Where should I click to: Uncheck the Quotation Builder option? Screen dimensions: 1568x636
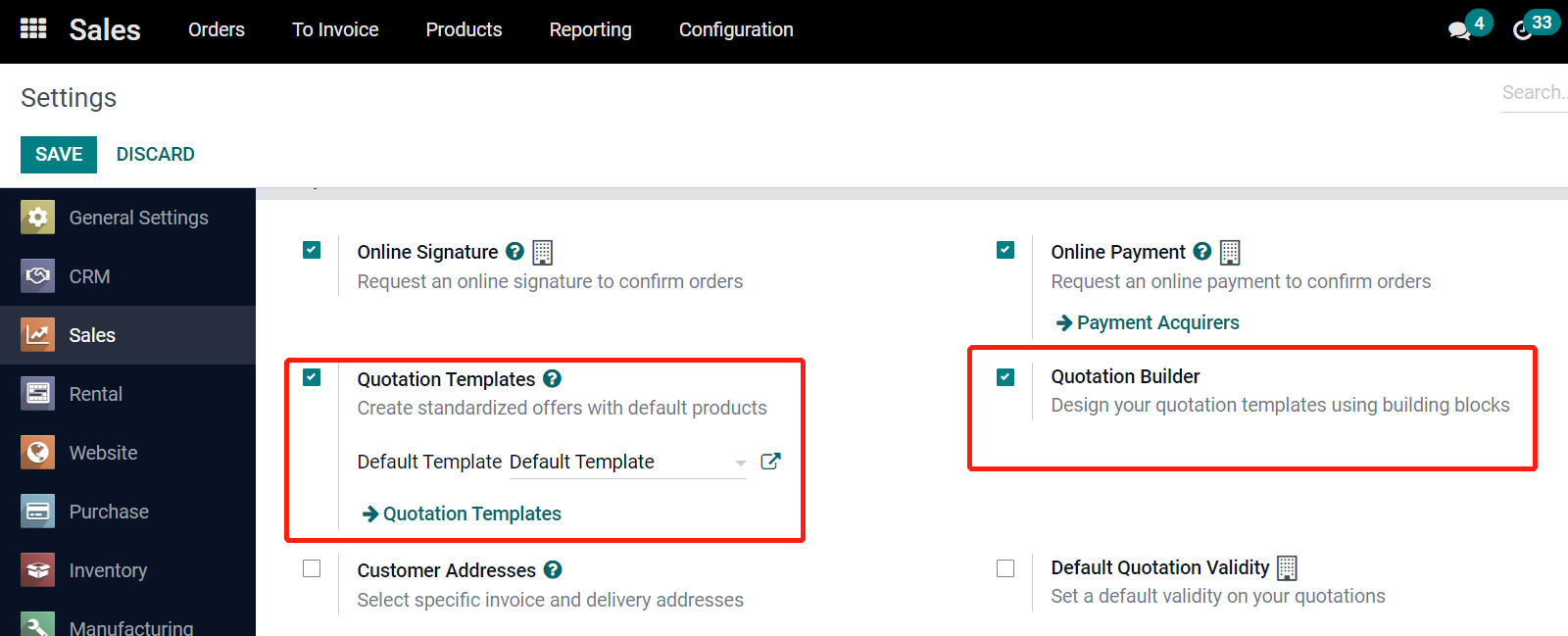[1005, 377]
